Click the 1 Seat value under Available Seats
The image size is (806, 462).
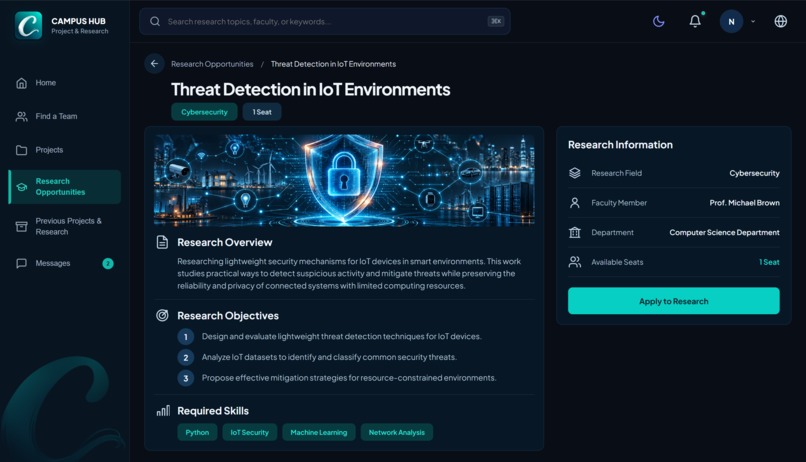click(769, 262)
